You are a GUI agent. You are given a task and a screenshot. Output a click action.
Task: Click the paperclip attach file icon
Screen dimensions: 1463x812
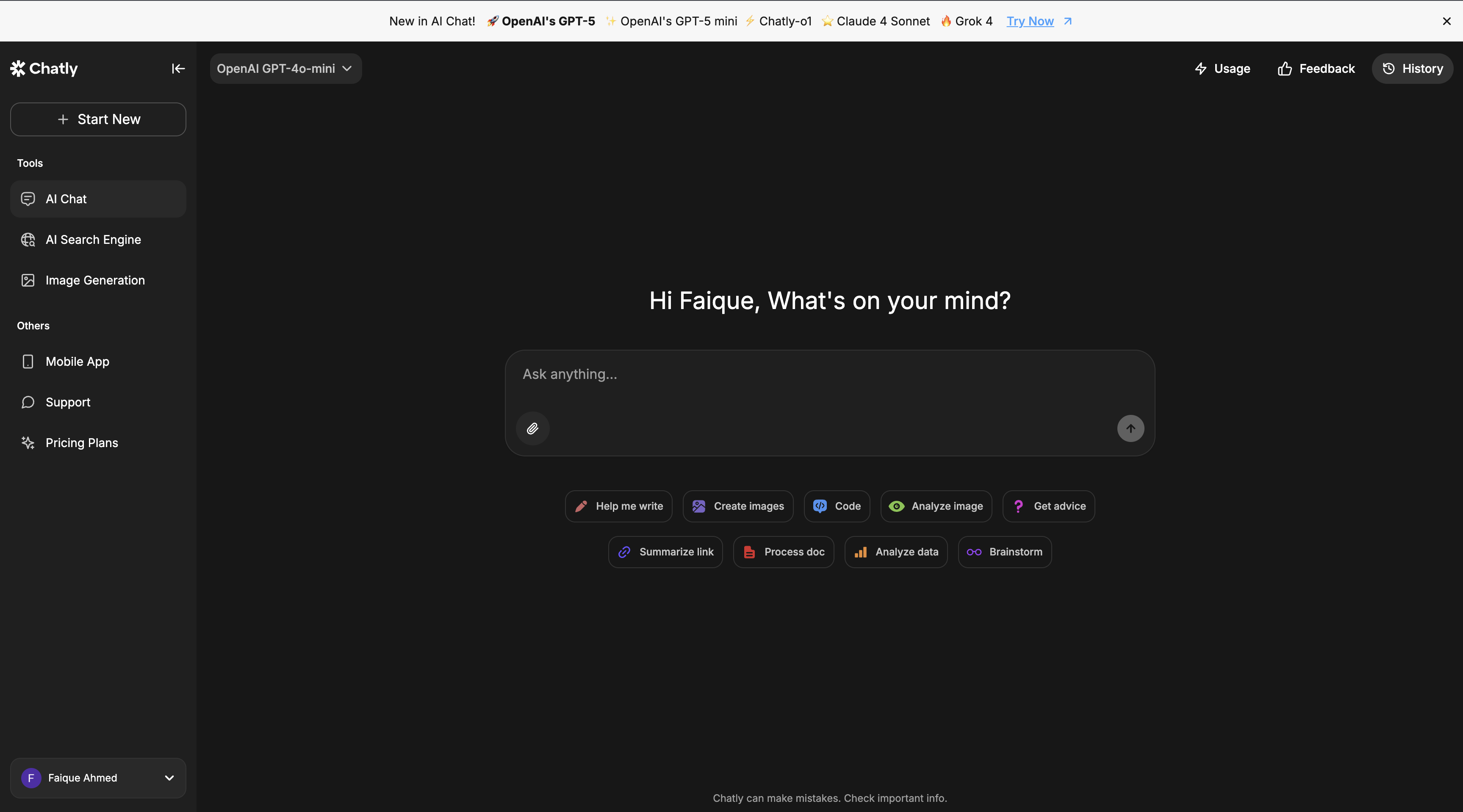(x=532, y=429)
